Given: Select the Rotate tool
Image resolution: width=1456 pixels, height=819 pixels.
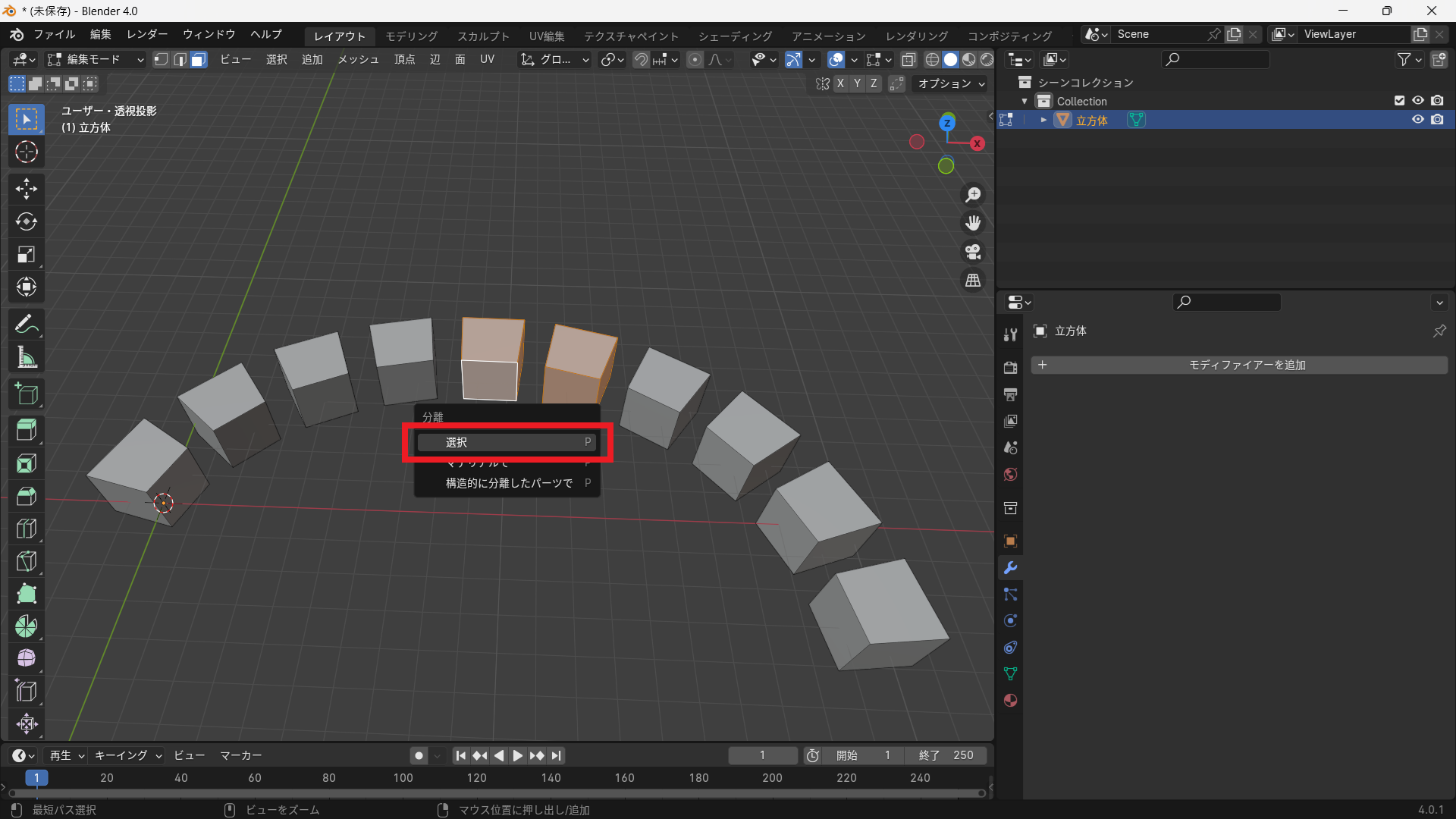Looking at the screenshot, I should (x=27, y=221).
